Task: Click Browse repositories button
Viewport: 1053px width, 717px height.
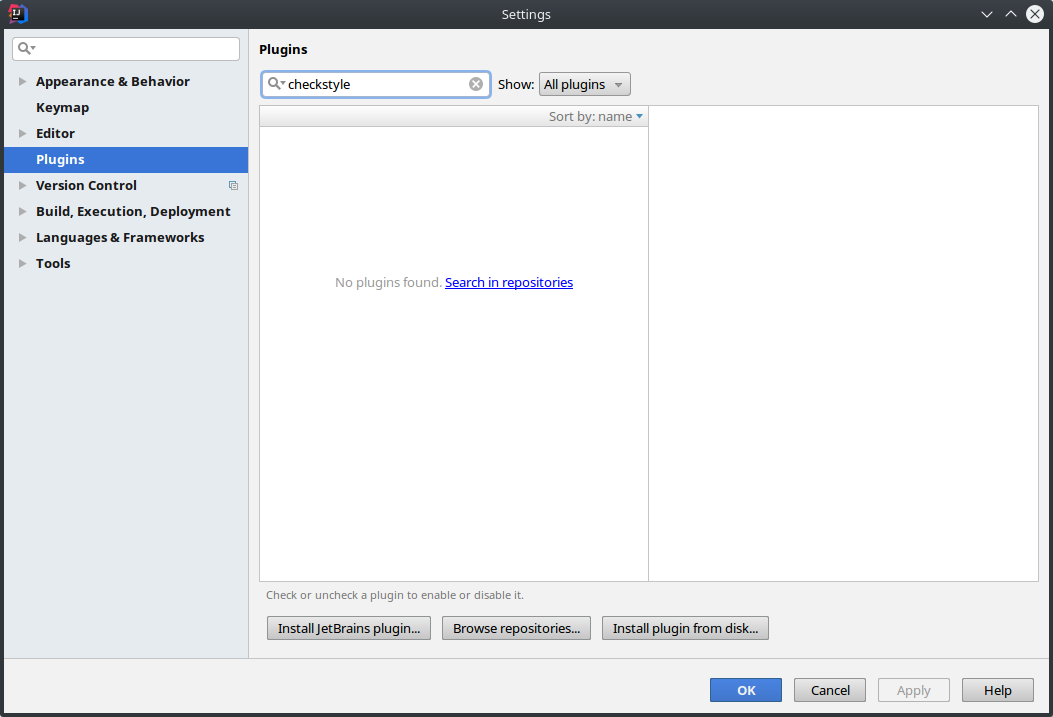Action: click(516, 629)
